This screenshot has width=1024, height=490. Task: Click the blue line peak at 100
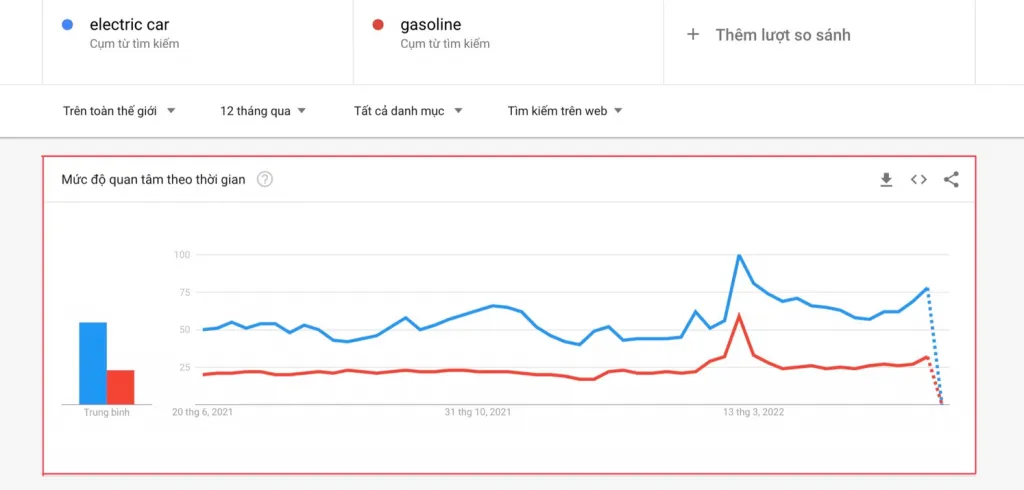739,255
